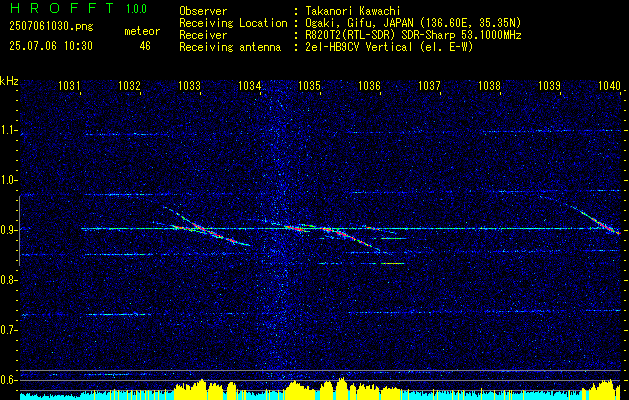Image resolution: width=629 pixels, height=400 pixels.
Task: Click the R820T2(RTL-SDR) receiver description
Action: click(412, 35)
